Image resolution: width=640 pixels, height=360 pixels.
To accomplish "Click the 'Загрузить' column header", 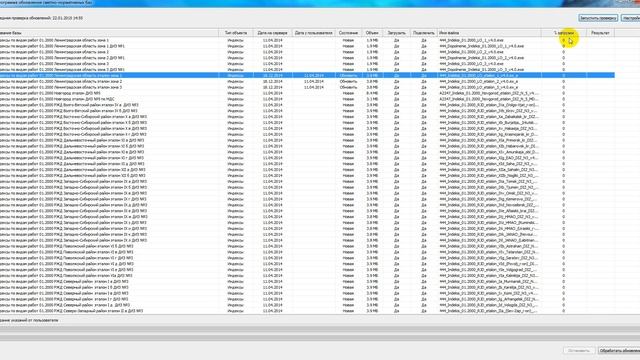I will pyautogui.click(x=396, y=33).
